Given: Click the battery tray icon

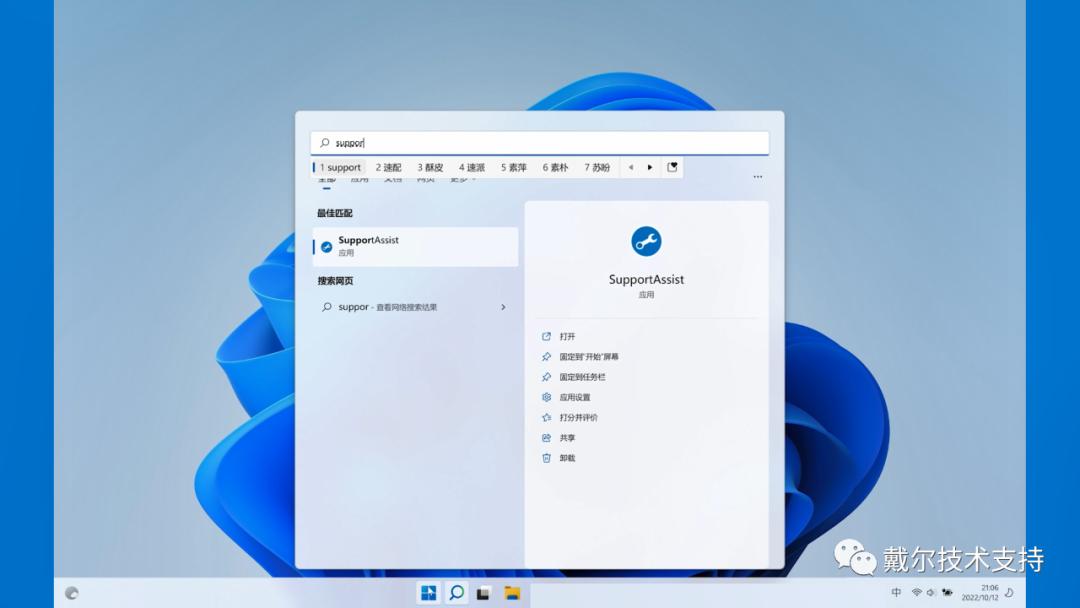Looking at the screenshot, I should (947, 592).
